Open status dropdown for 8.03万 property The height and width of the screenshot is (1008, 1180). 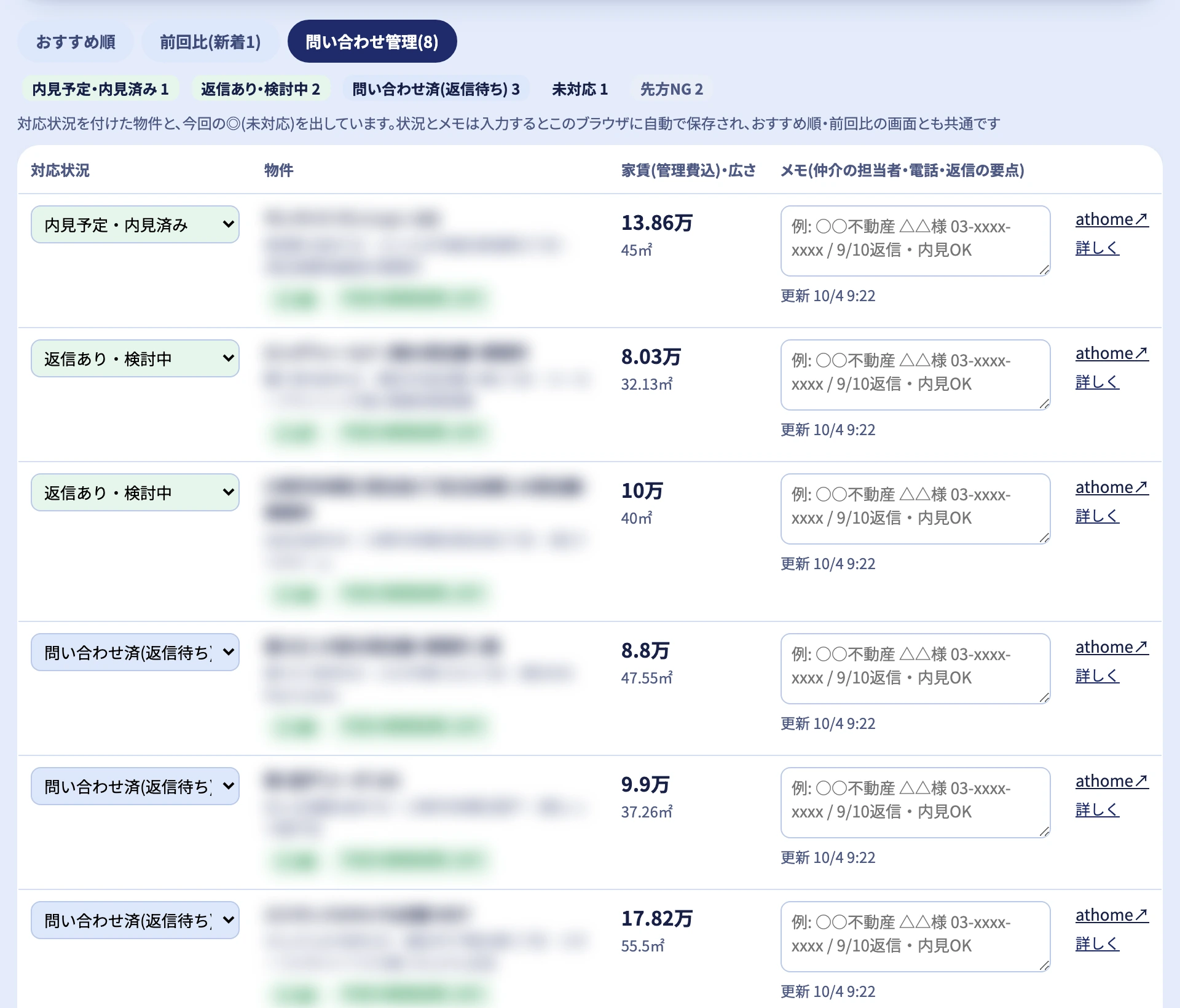(x=135, y=358)
